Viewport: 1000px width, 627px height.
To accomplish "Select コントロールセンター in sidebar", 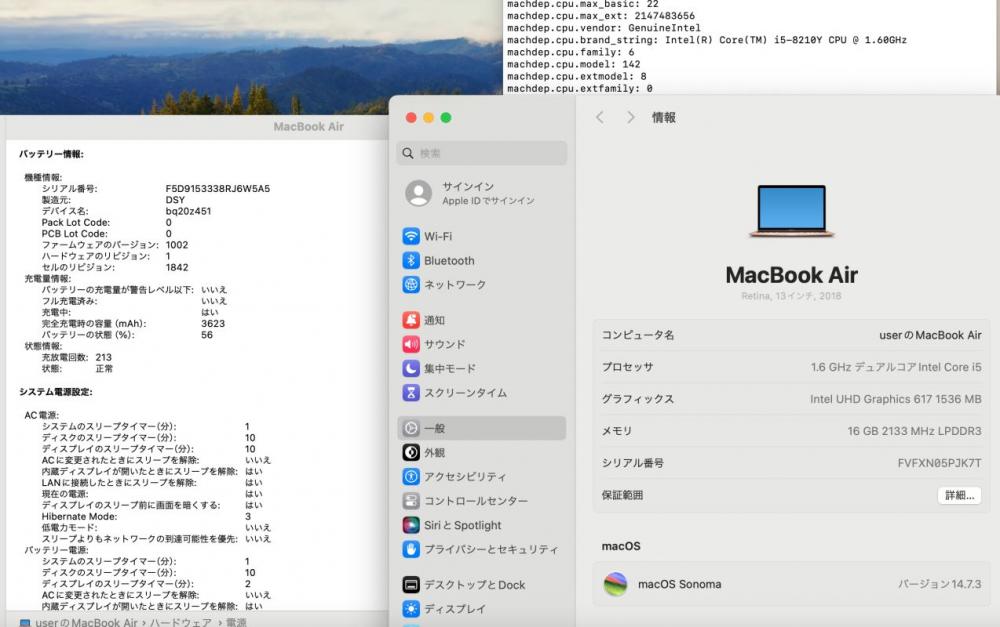I will tap(475, 501).
